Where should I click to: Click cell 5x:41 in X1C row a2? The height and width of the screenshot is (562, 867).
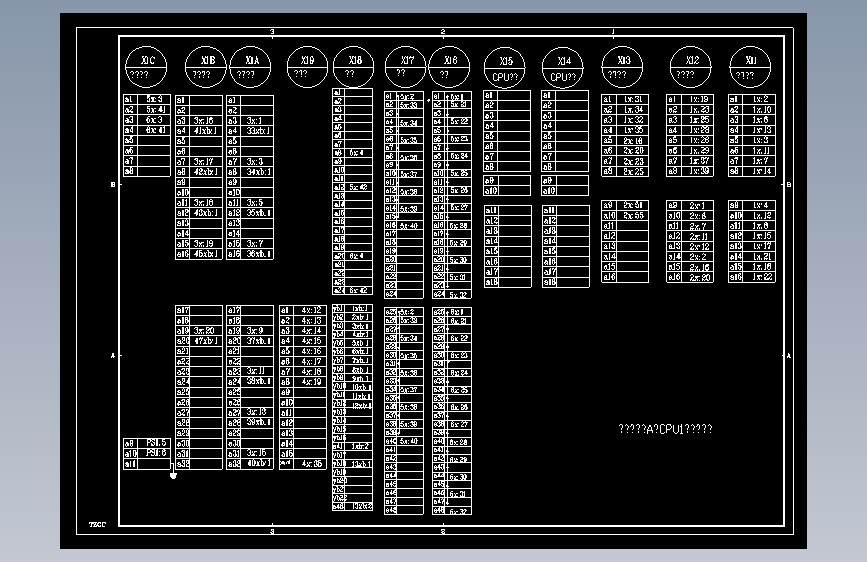click(x=153, y=110)
